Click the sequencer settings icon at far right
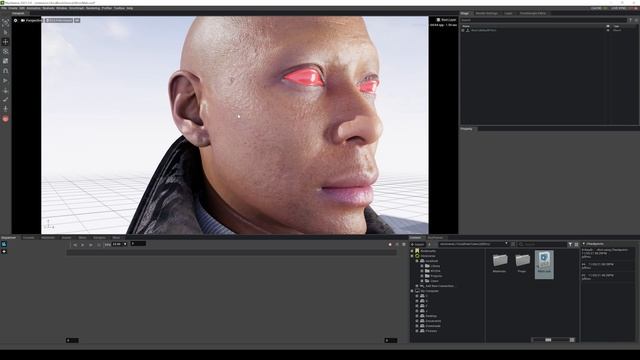This screenshot has width=640, height=360. point(404,244)
